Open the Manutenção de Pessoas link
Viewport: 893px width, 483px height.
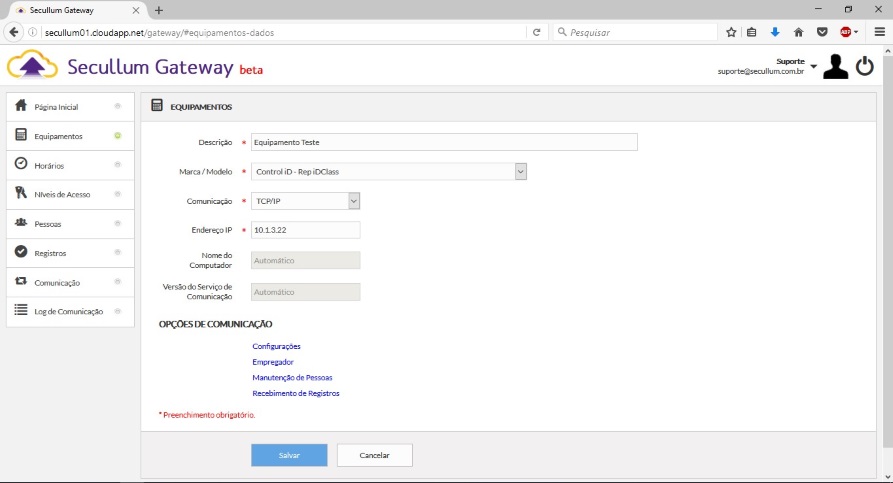click(x=292, y=378)
